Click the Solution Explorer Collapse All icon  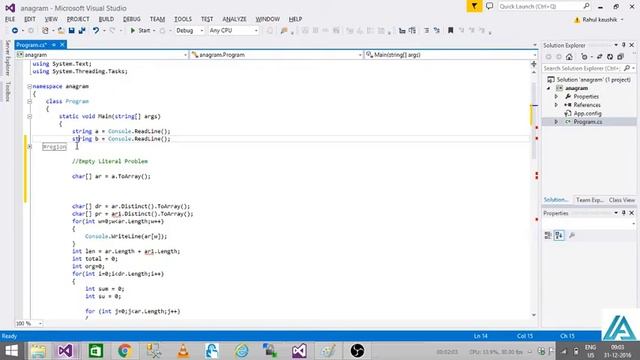coord(620,57)
